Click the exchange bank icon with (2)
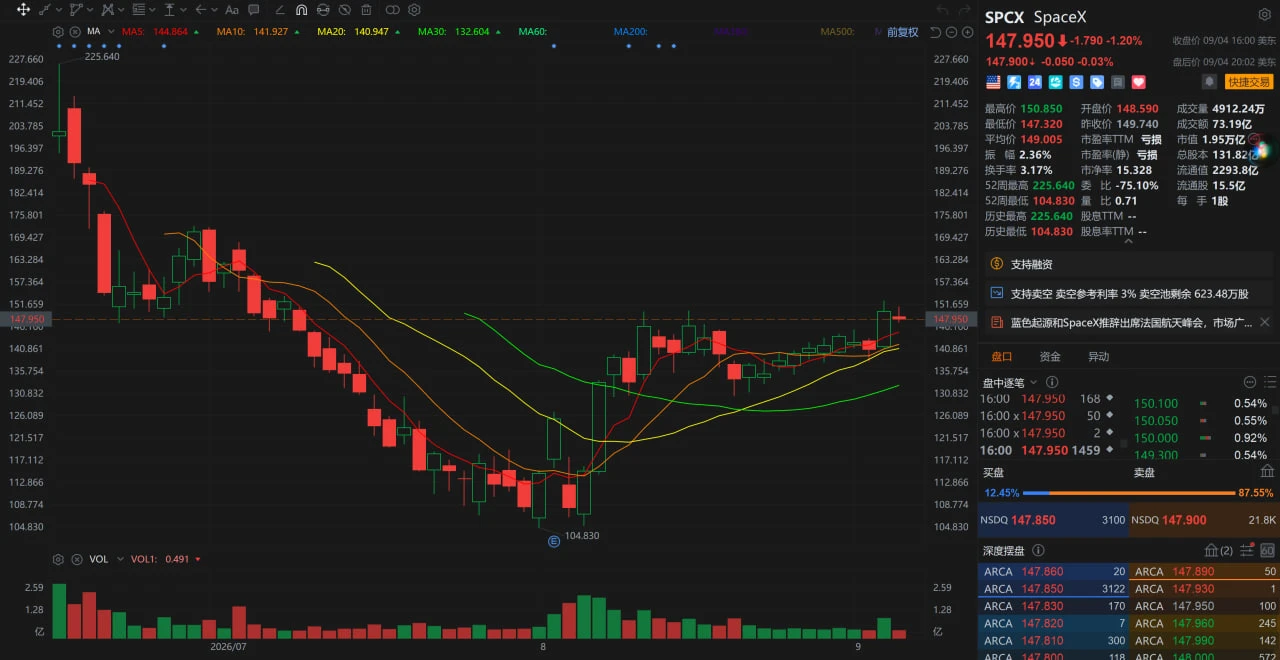Image resolution: width=1280 pixels, height=660 pixels. pyautogui.click(x=1219, y=550)
